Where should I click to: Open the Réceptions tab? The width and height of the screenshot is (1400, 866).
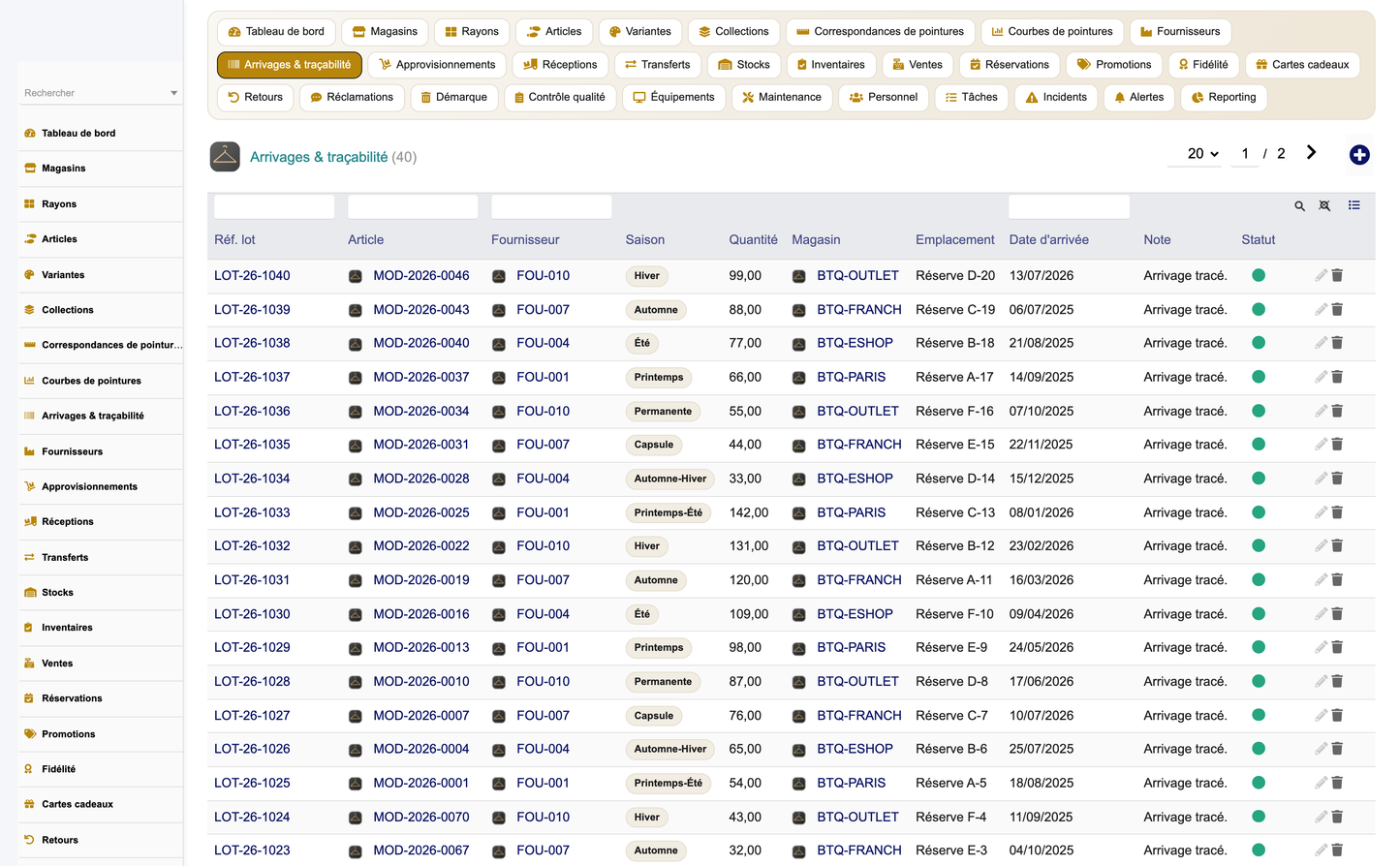click(x=560, y=65)
